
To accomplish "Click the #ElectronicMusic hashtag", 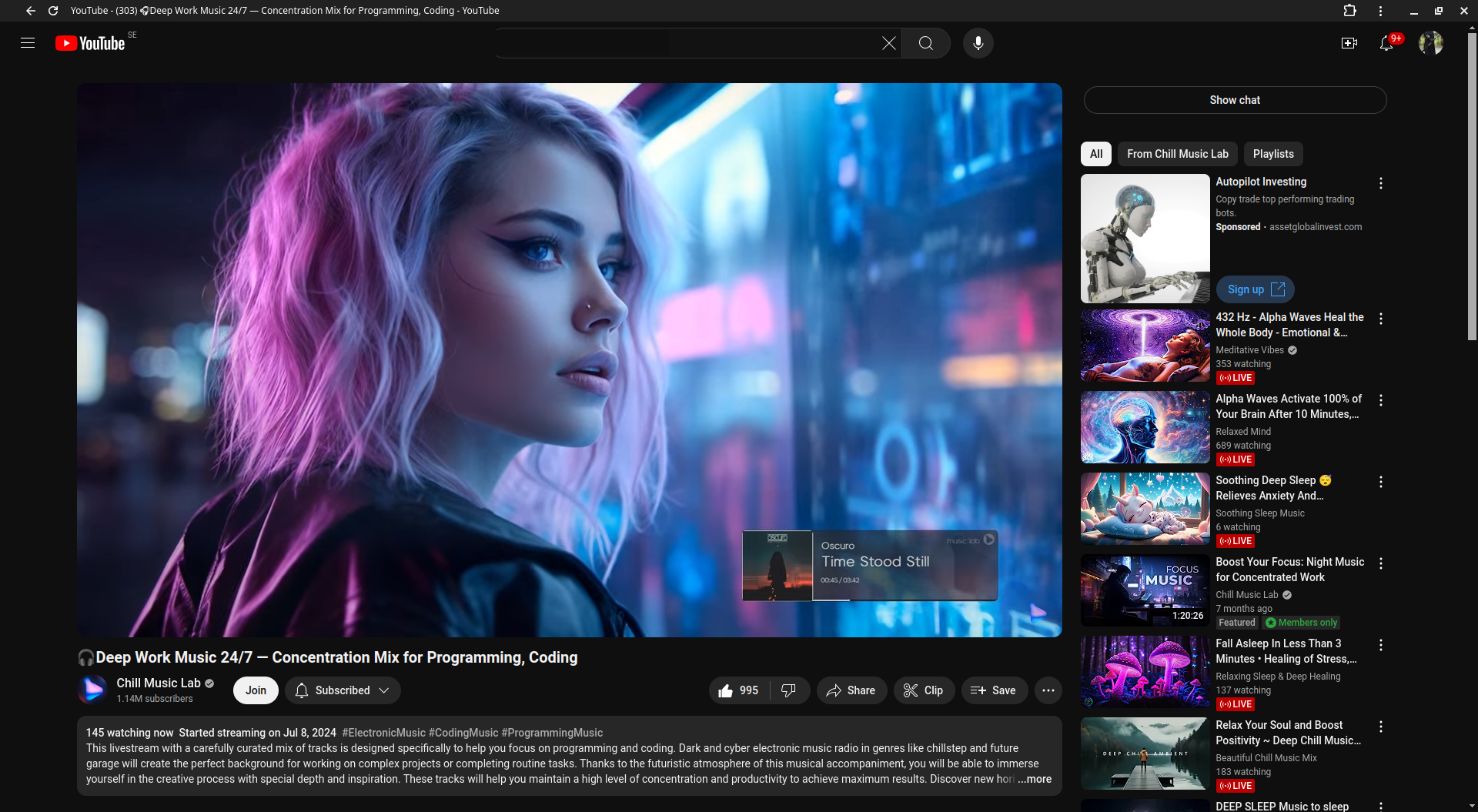I will pyautogui.click(x=383, y=733).
